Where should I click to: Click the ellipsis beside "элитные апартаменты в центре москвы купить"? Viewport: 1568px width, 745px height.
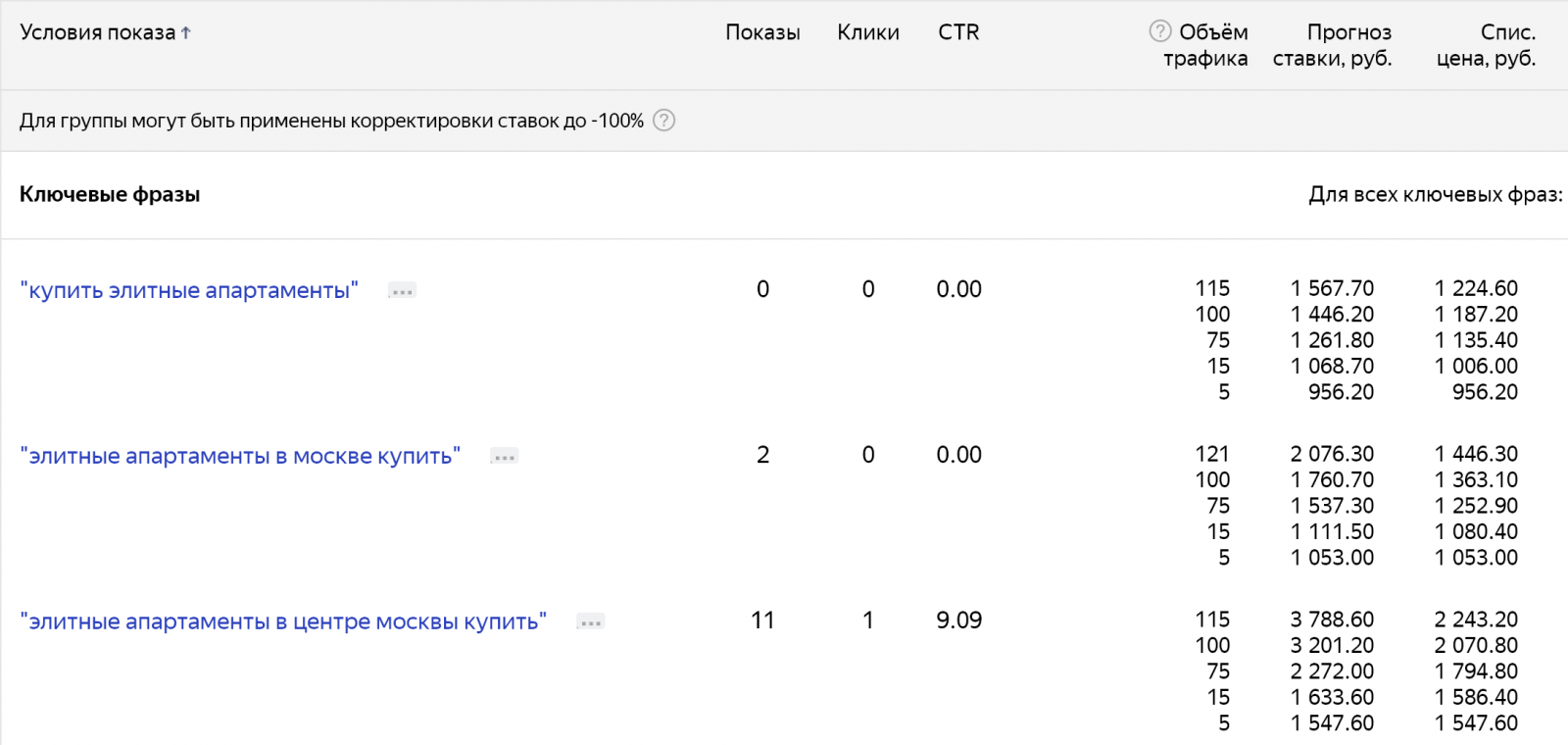click(x=591, y=622)
